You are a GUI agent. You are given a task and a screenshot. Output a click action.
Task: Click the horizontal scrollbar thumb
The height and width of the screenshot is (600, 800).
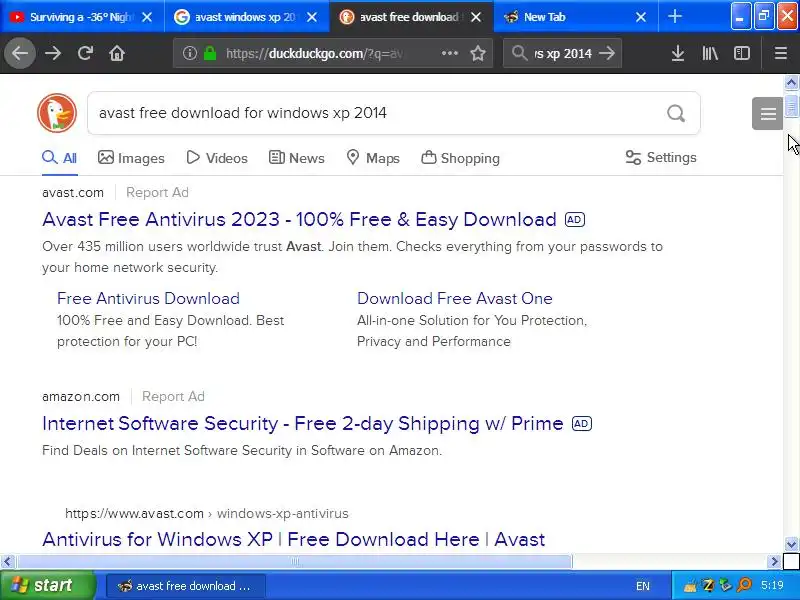294,562
